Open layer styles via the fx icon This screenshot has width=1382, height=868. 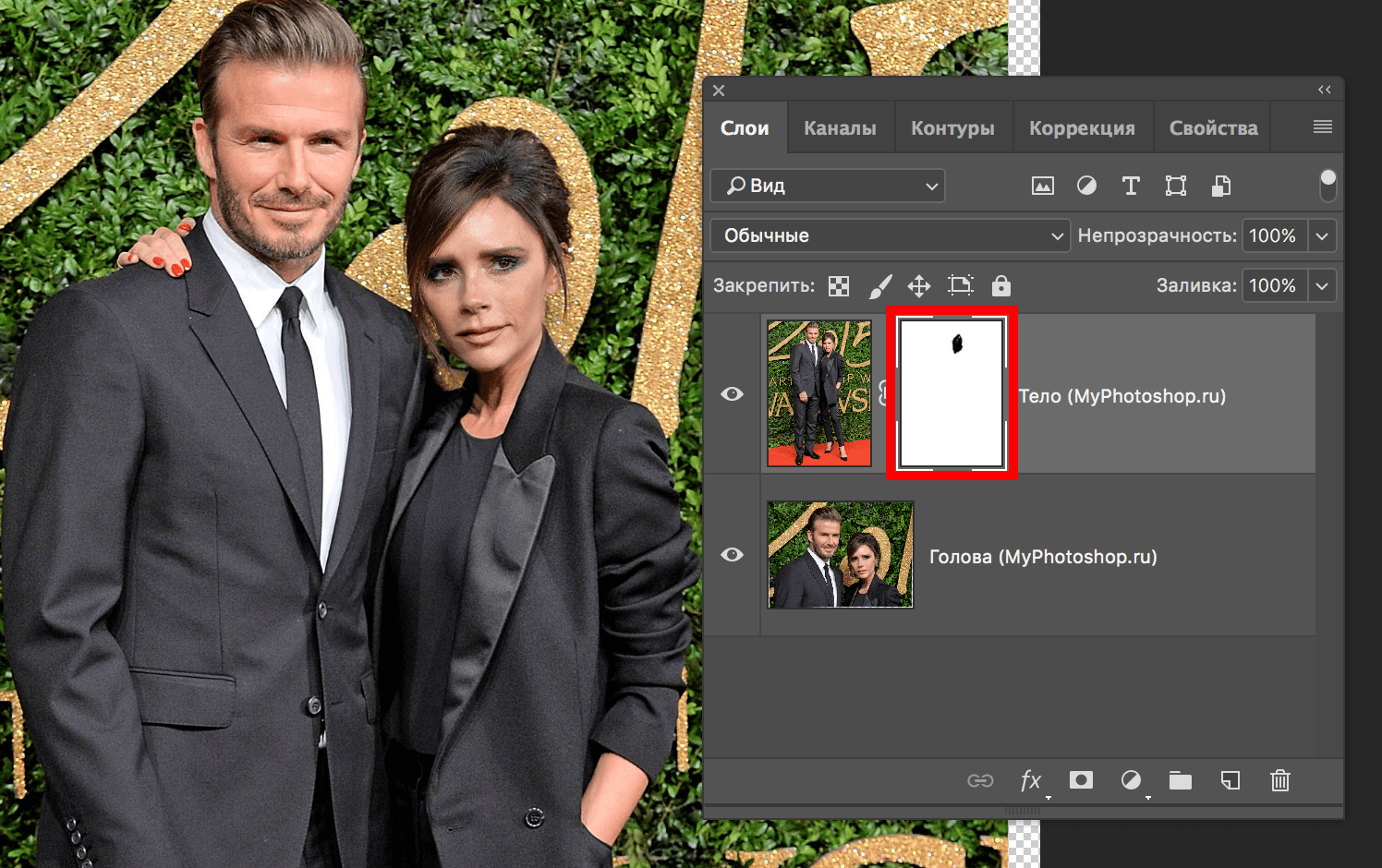click(x=1031, y=780)
